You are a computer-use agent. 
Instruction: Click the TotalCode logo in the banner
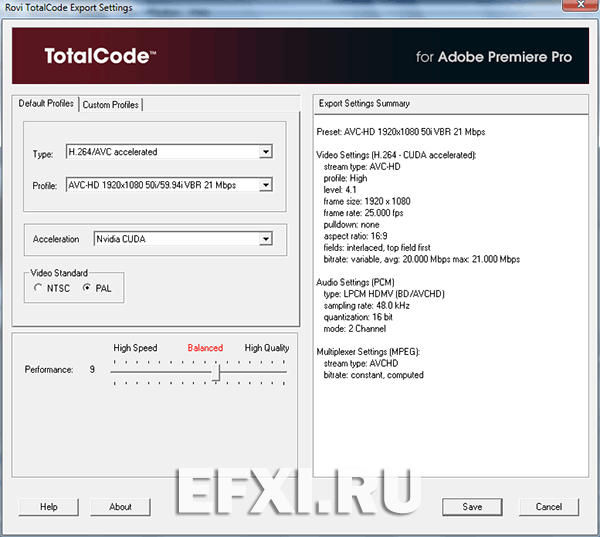click(100, 56)
